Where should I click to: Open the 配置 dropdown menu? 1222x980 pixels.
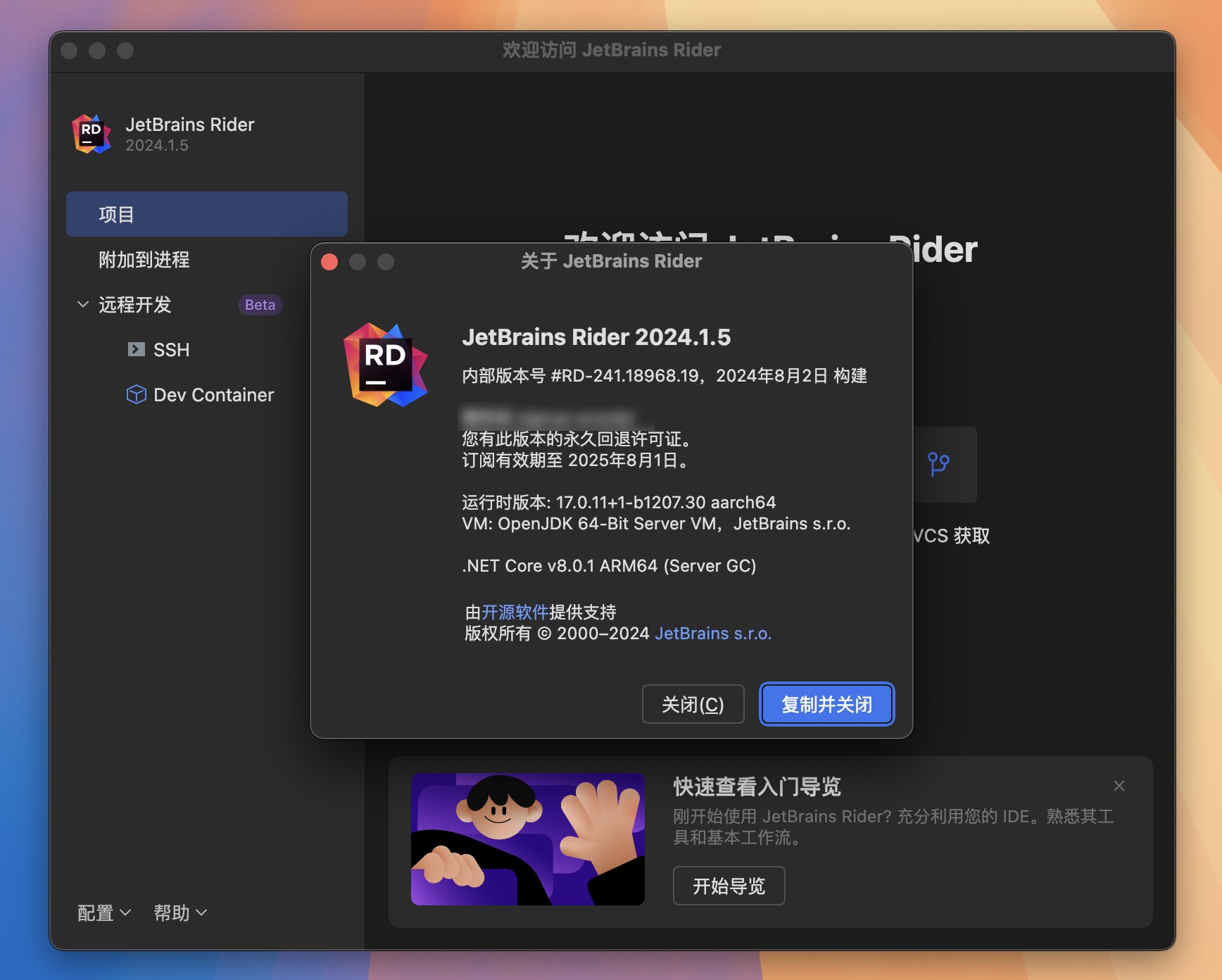(x=103, y=912)
